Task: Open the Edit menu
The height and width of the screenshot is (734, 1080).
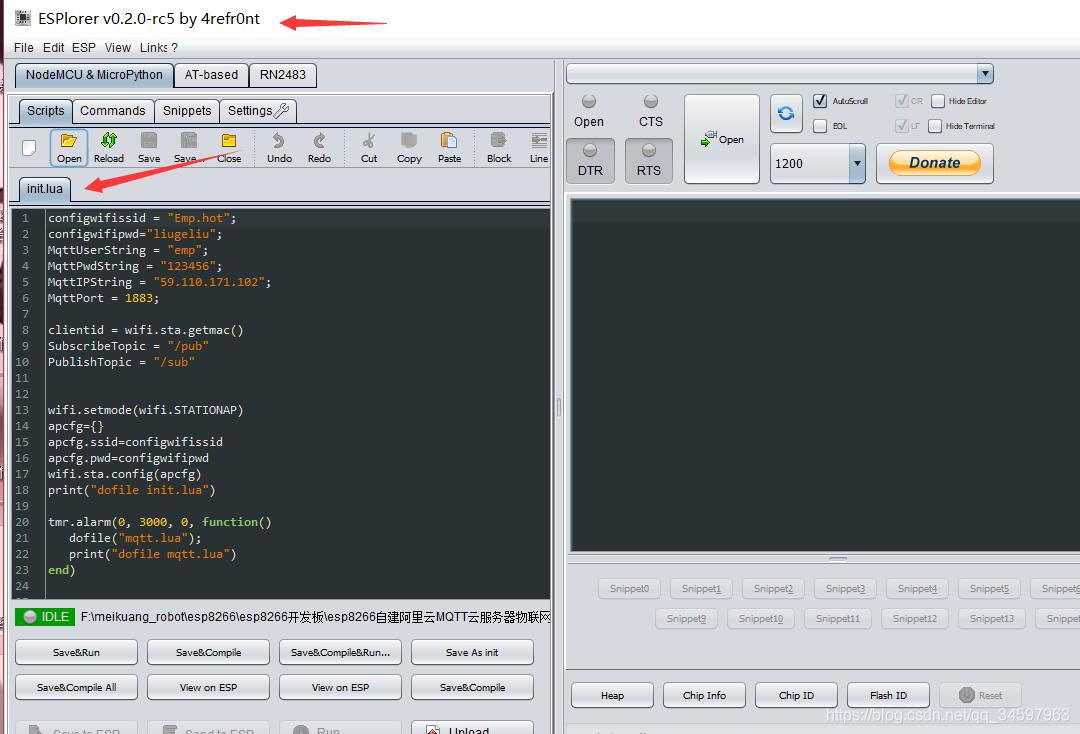Action: coord(53,48)
